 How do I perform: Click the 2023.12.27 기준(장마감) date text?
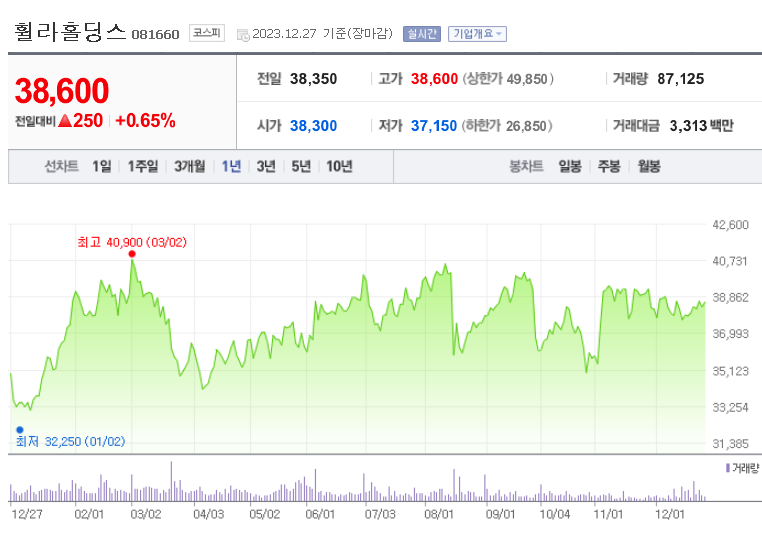pyautogui.click(x=323, y=34)
